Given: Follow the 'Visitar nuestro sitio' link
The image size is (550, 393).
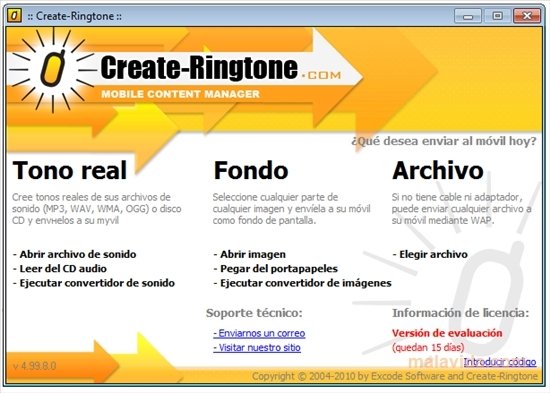Looking at the screenshot, I should pos(257,348).
